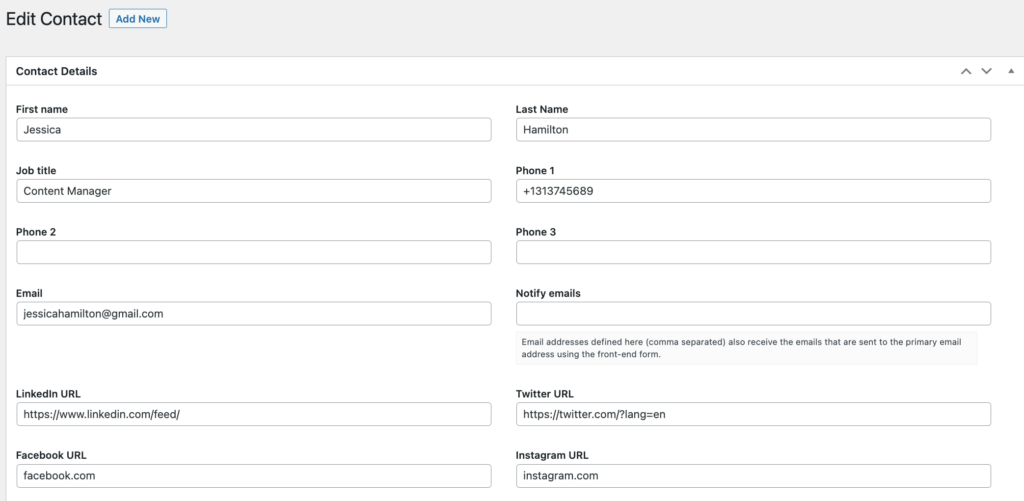Click the Notify emails help text
Screen dimensions: 1024x501
(741, 348)
